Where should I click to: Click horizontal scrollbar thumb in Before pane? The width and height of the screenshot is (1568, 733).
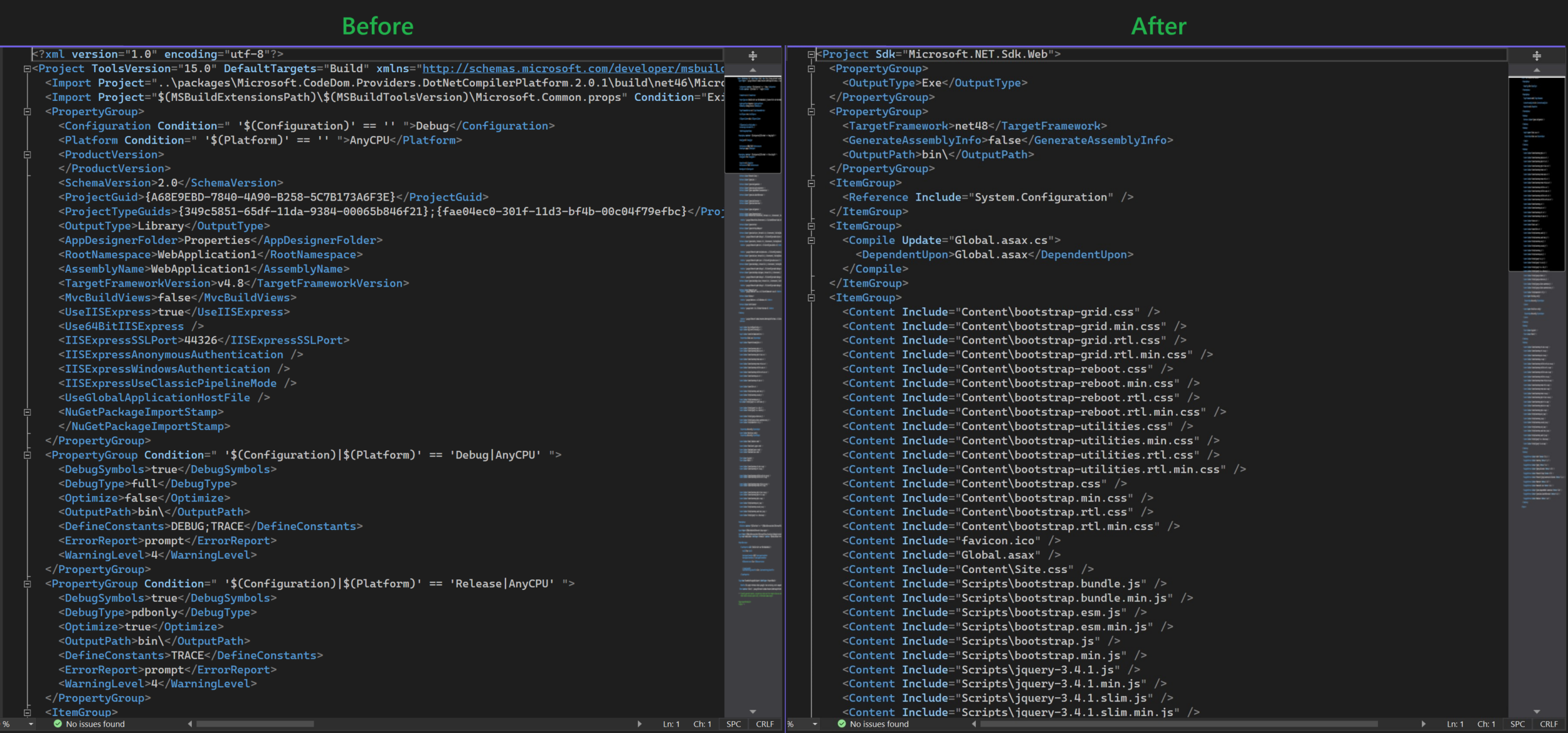tap(255, 724)
